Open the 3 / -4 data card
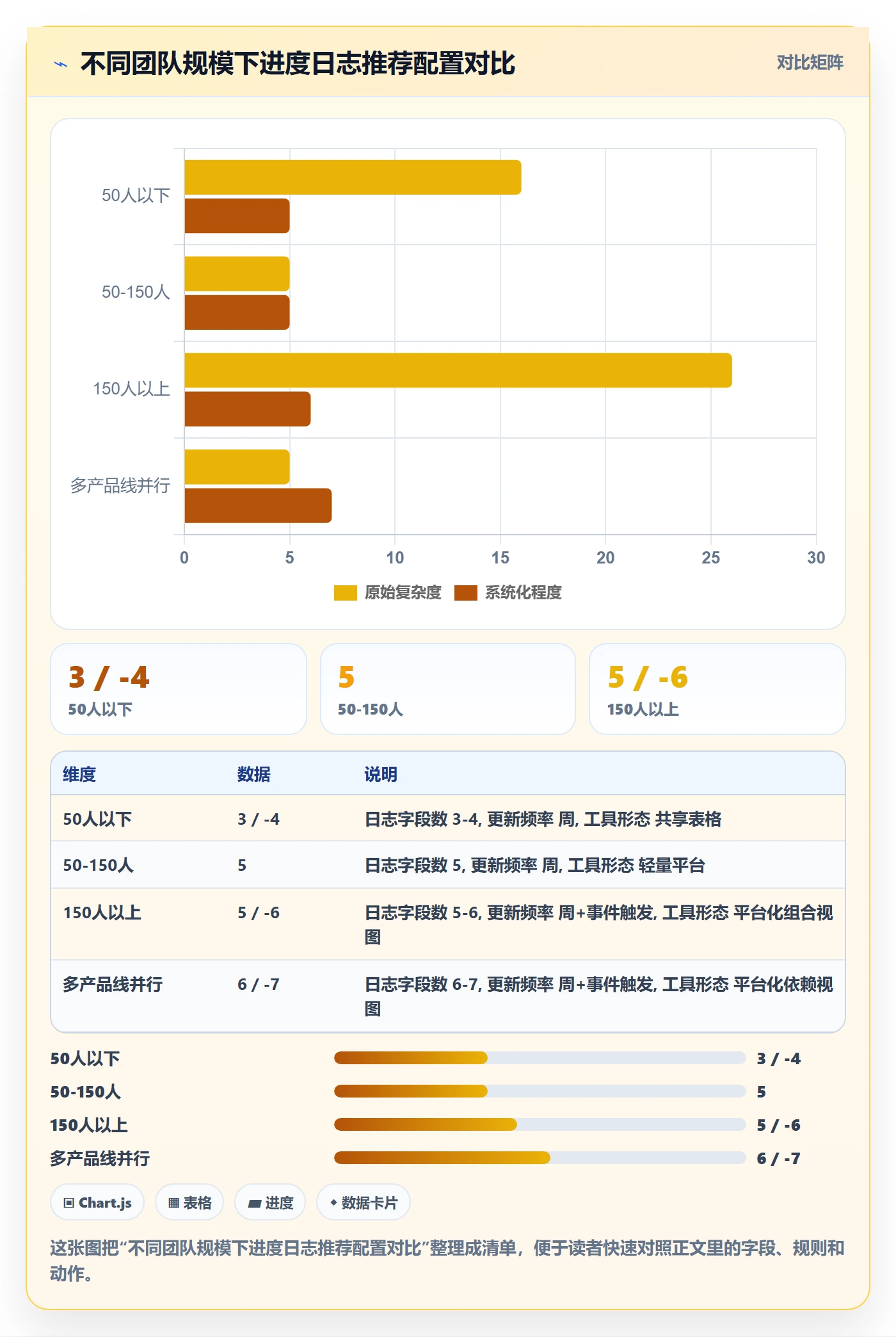 (x=179, y=689)
